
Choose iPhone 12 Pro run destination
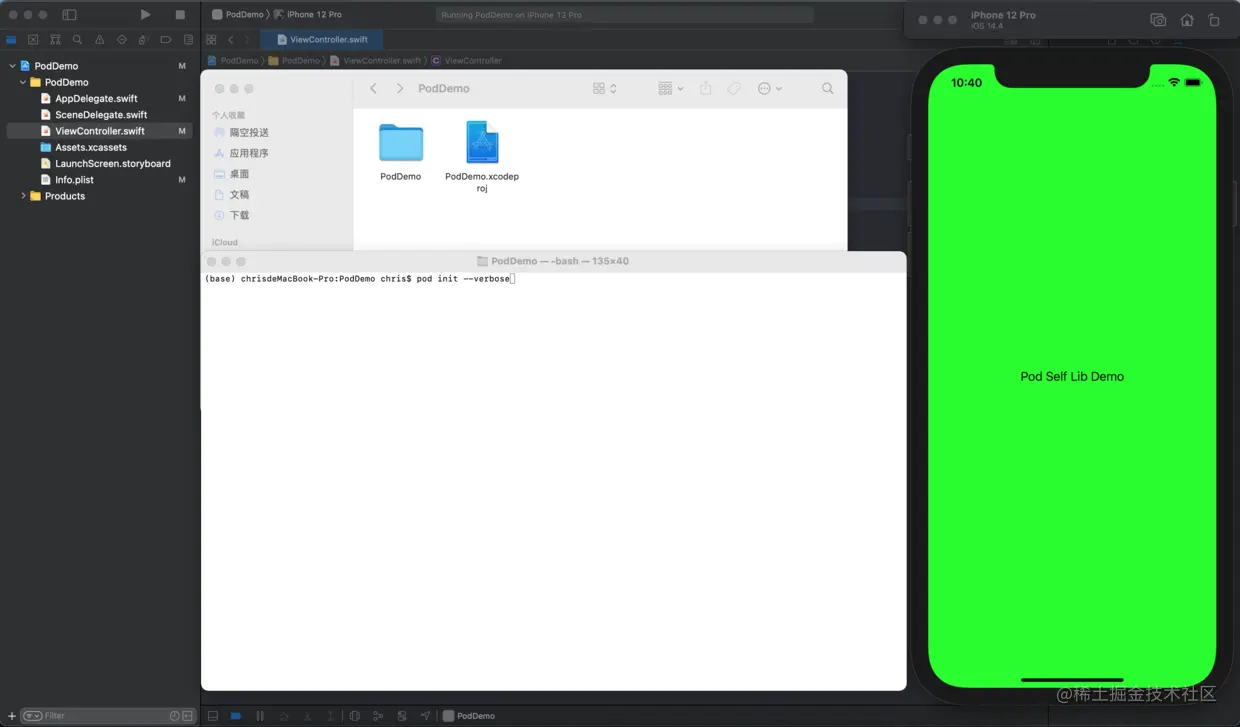pos(308,15)
